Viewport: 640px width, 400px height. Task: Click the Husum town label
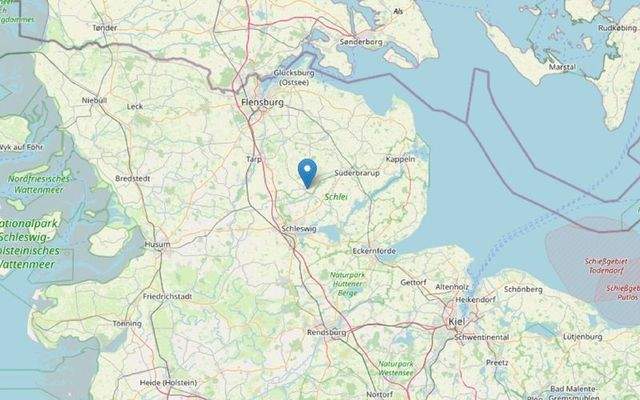[158, 244]
